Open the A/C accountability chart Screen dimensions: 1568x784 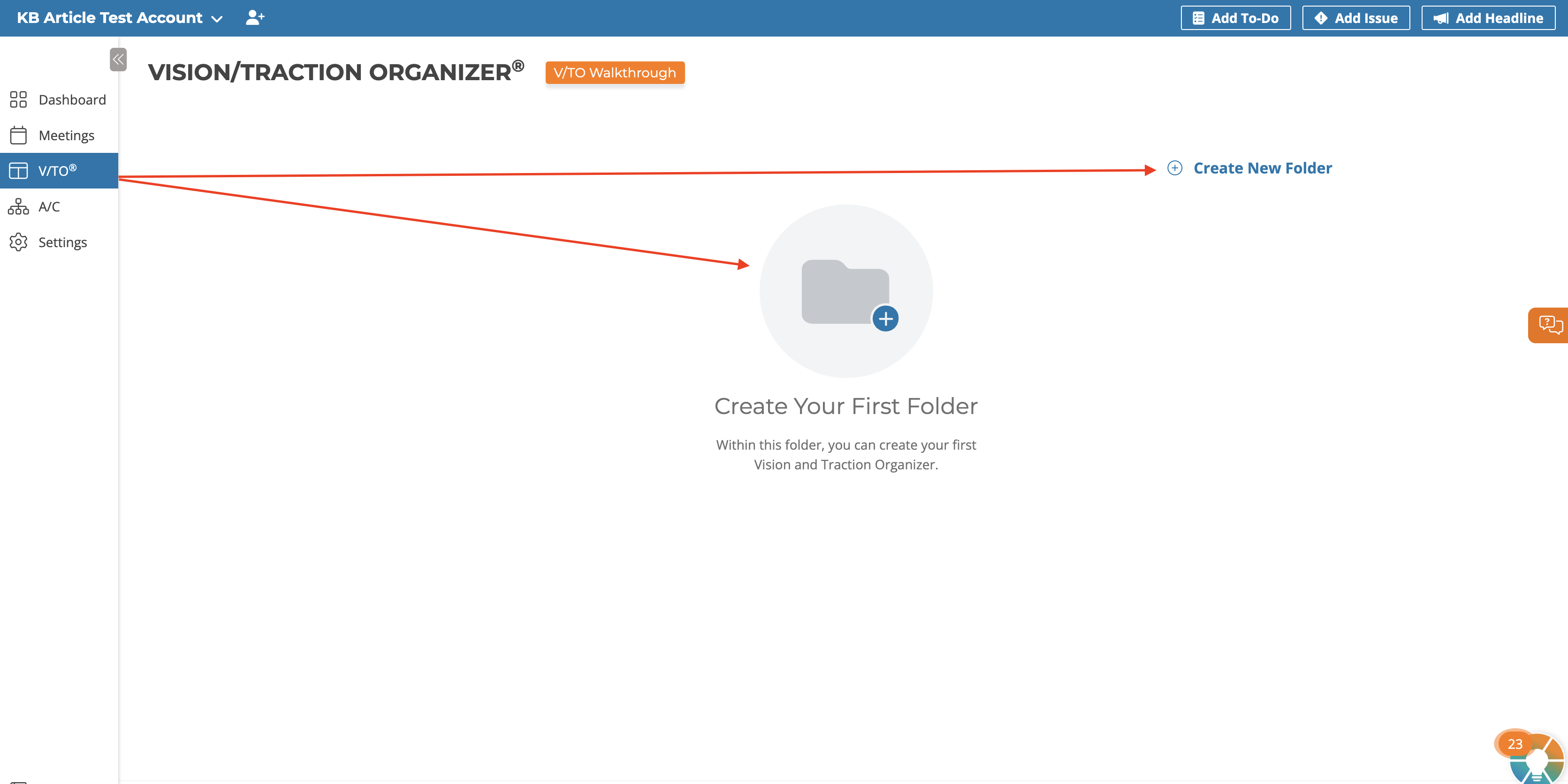(59, 207)
